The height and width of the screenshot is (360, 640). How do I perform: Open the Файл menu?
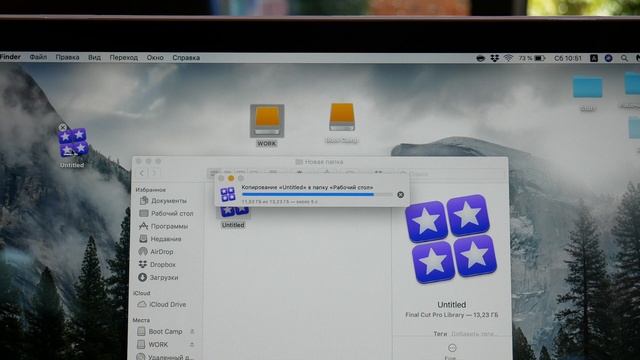point(38,58)
